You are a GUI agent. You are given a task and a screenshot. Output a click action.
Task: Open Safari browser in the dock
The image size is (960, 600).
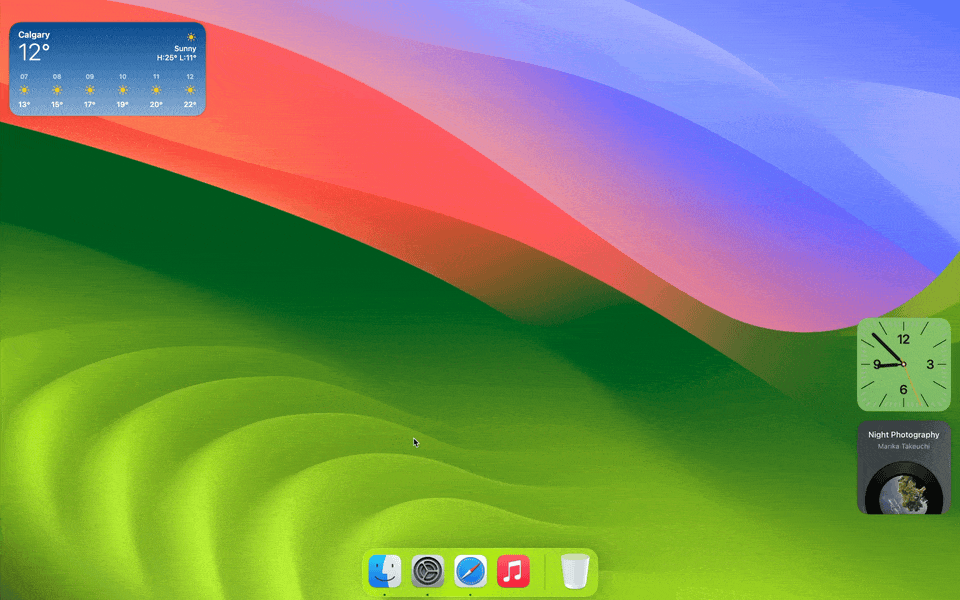471,572
